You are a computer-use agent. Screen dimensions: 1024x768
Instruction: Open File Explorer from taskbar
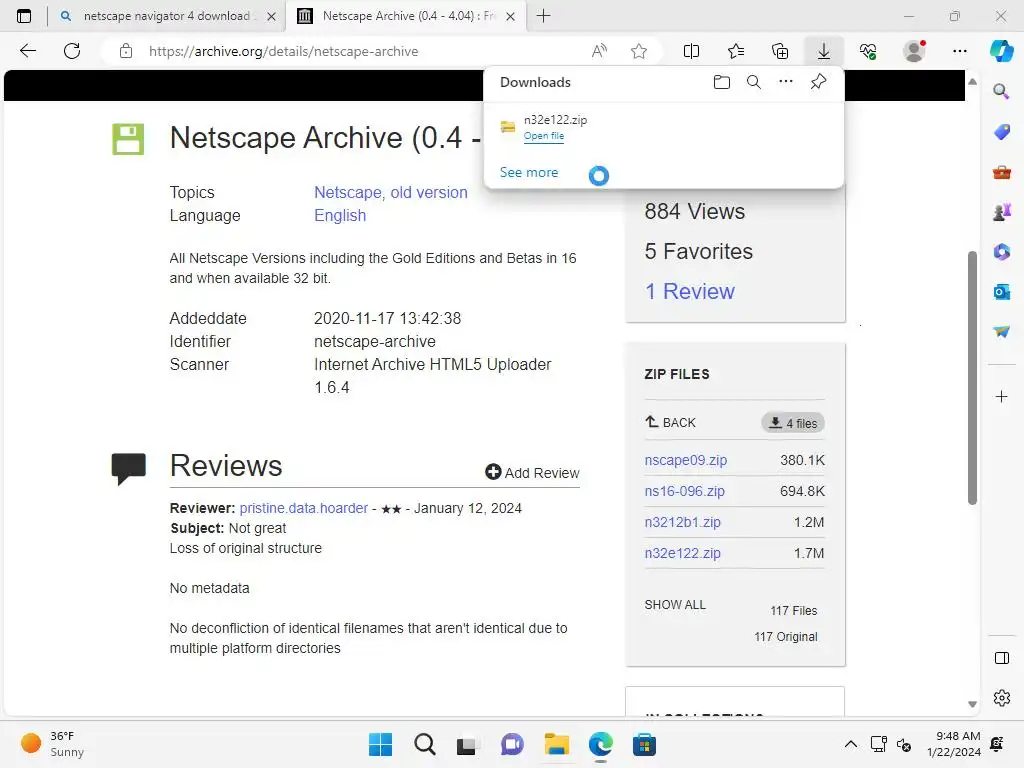tap(556, 744)
